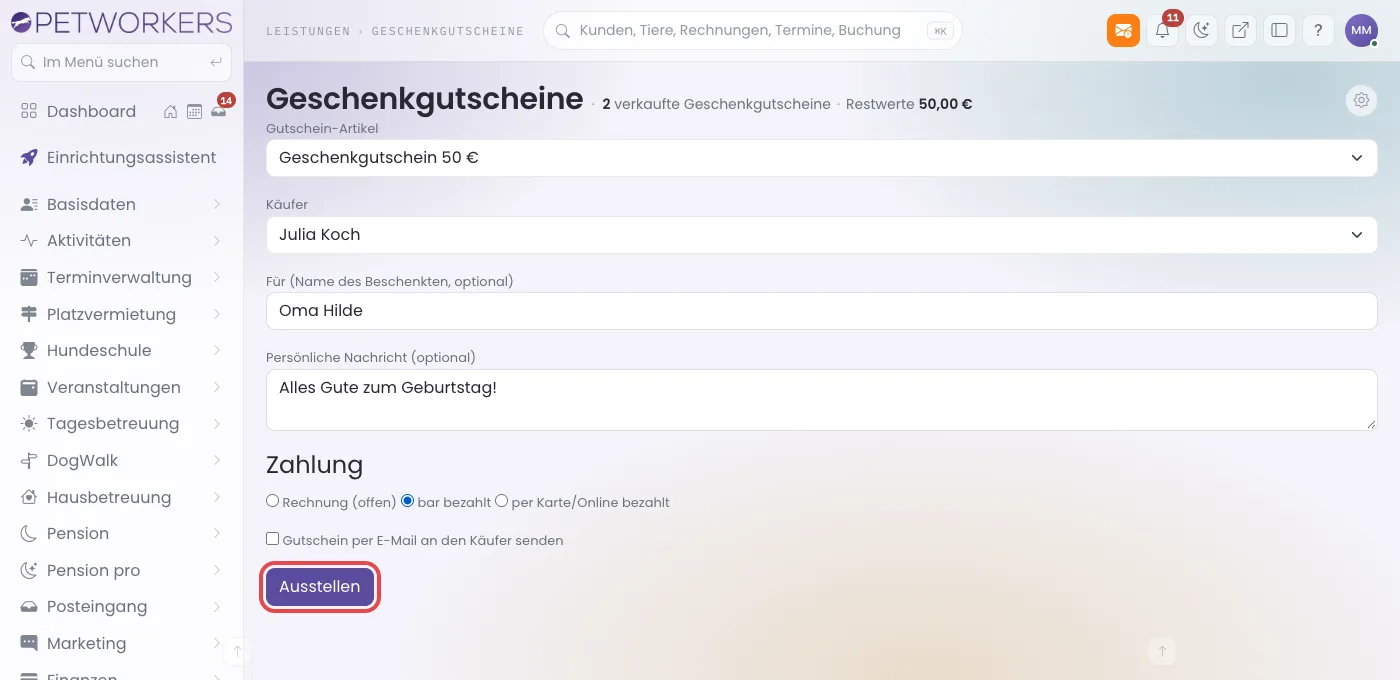Click the '2 verkaufte Geschenkgutscheine' text
The height and width of the screenshot is (680, 1400).
(716, 104)
